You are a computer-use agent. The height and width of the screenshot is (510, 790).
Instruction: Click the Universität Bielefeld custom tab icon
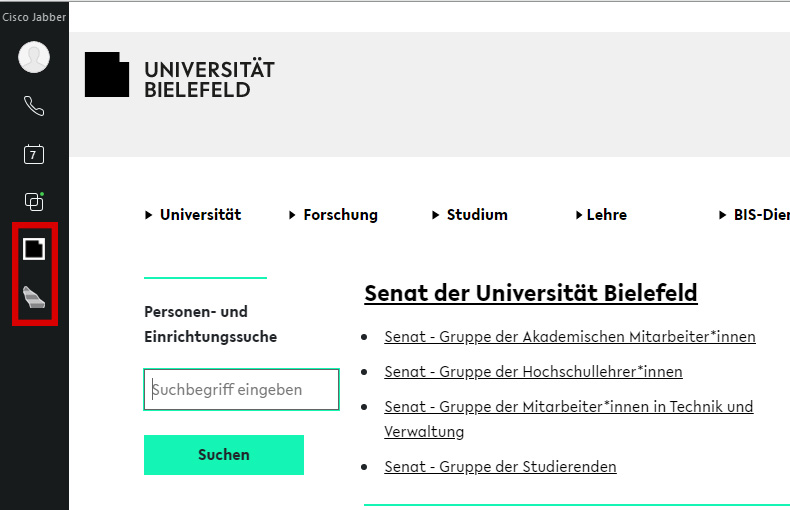point(34,248)
